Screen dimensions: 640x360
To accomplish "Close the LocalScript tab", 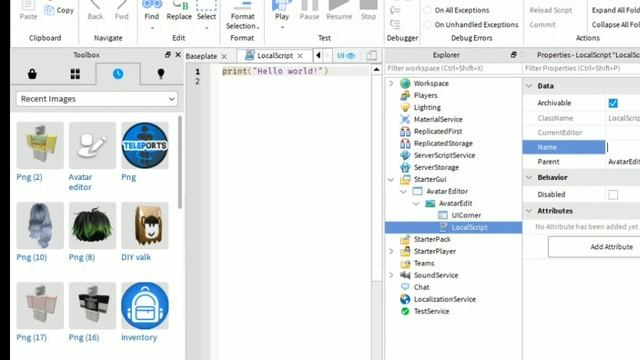I will [300, 56].
